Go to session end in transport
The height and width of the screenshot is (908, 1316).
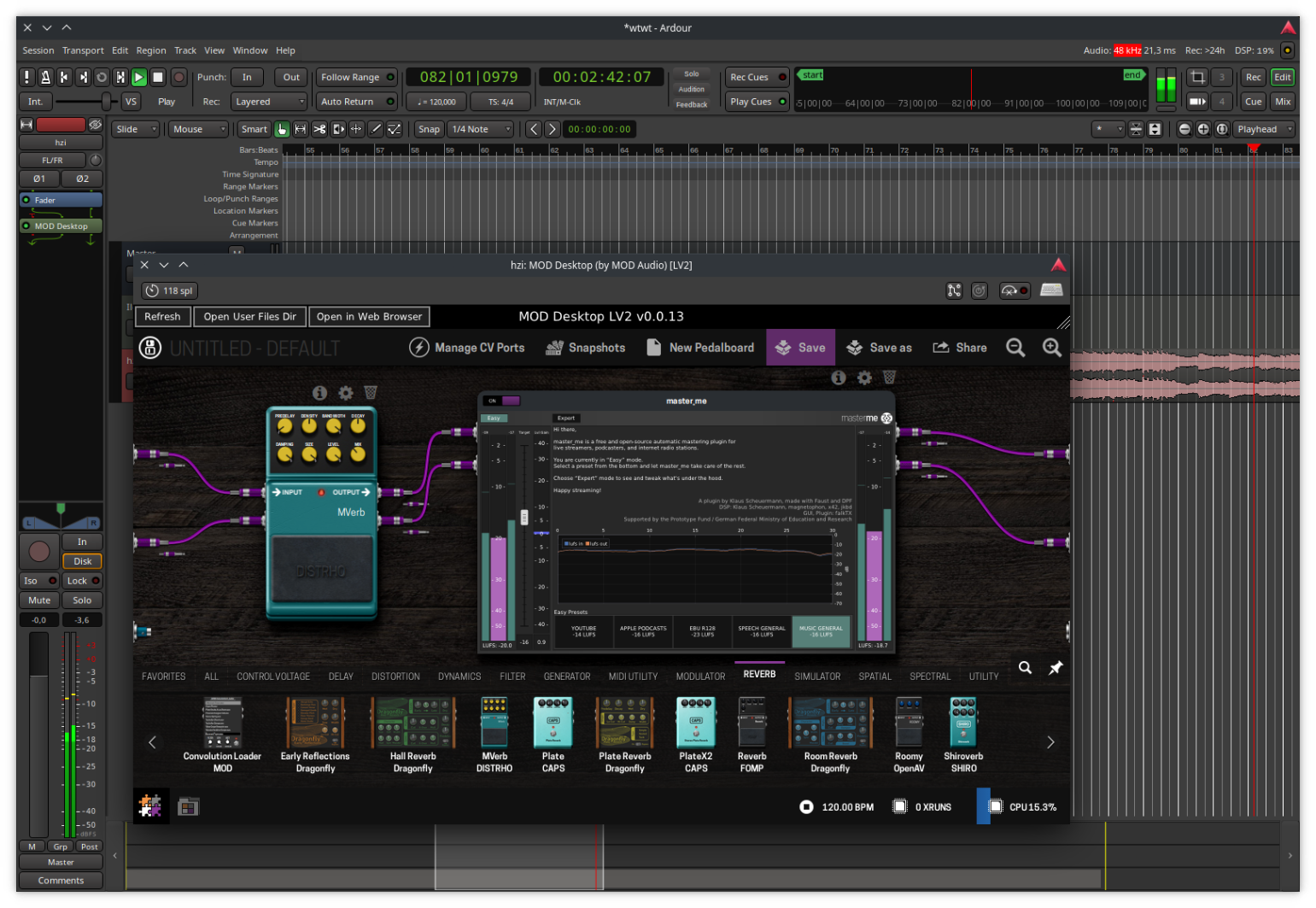tap(83, 77)
